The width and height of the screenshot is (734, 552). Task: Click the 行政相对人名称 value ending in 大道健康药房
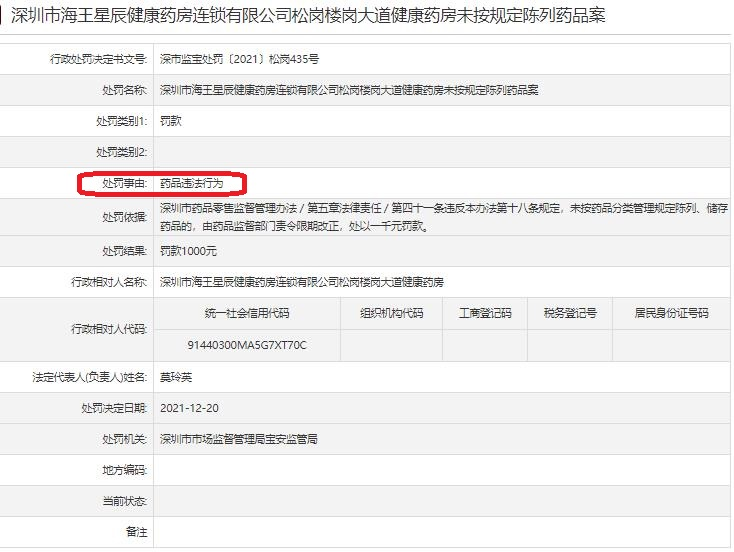pos(301,282)
